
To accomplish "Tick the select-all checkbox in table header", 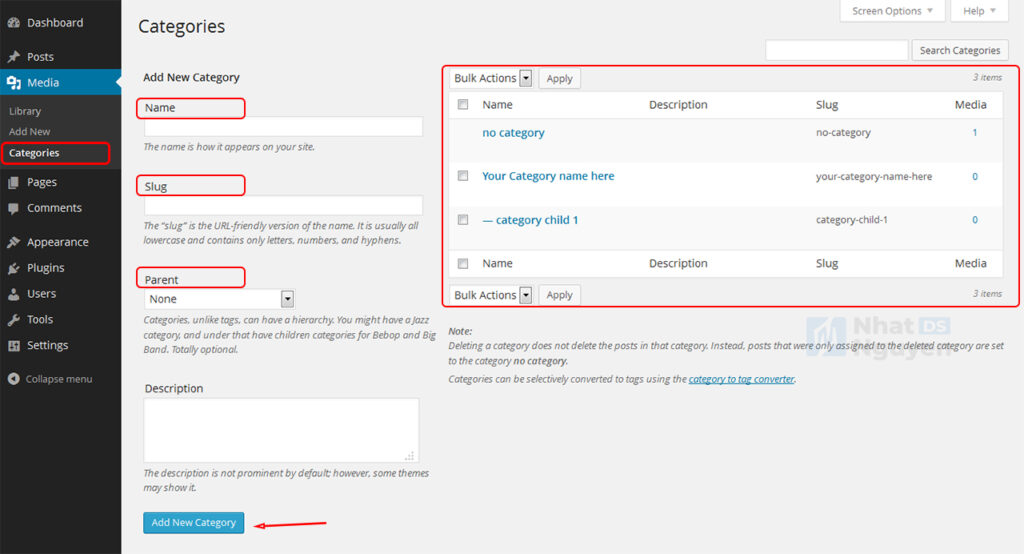I will [x=463, y=105].
